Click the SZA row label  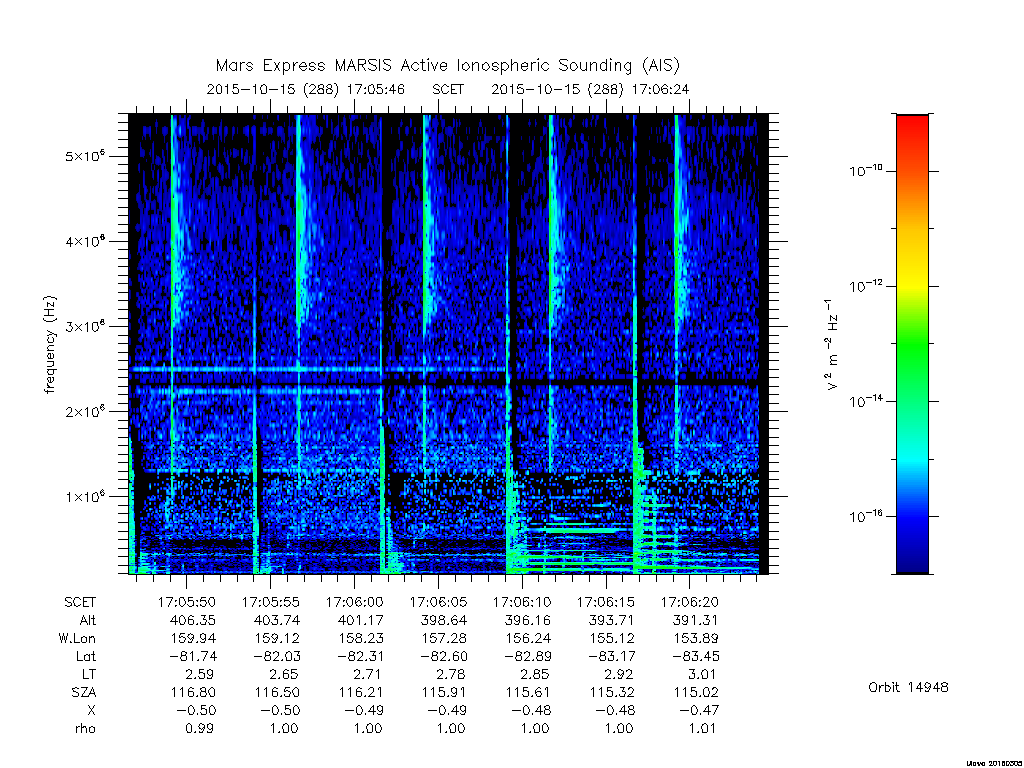[84, 692]
